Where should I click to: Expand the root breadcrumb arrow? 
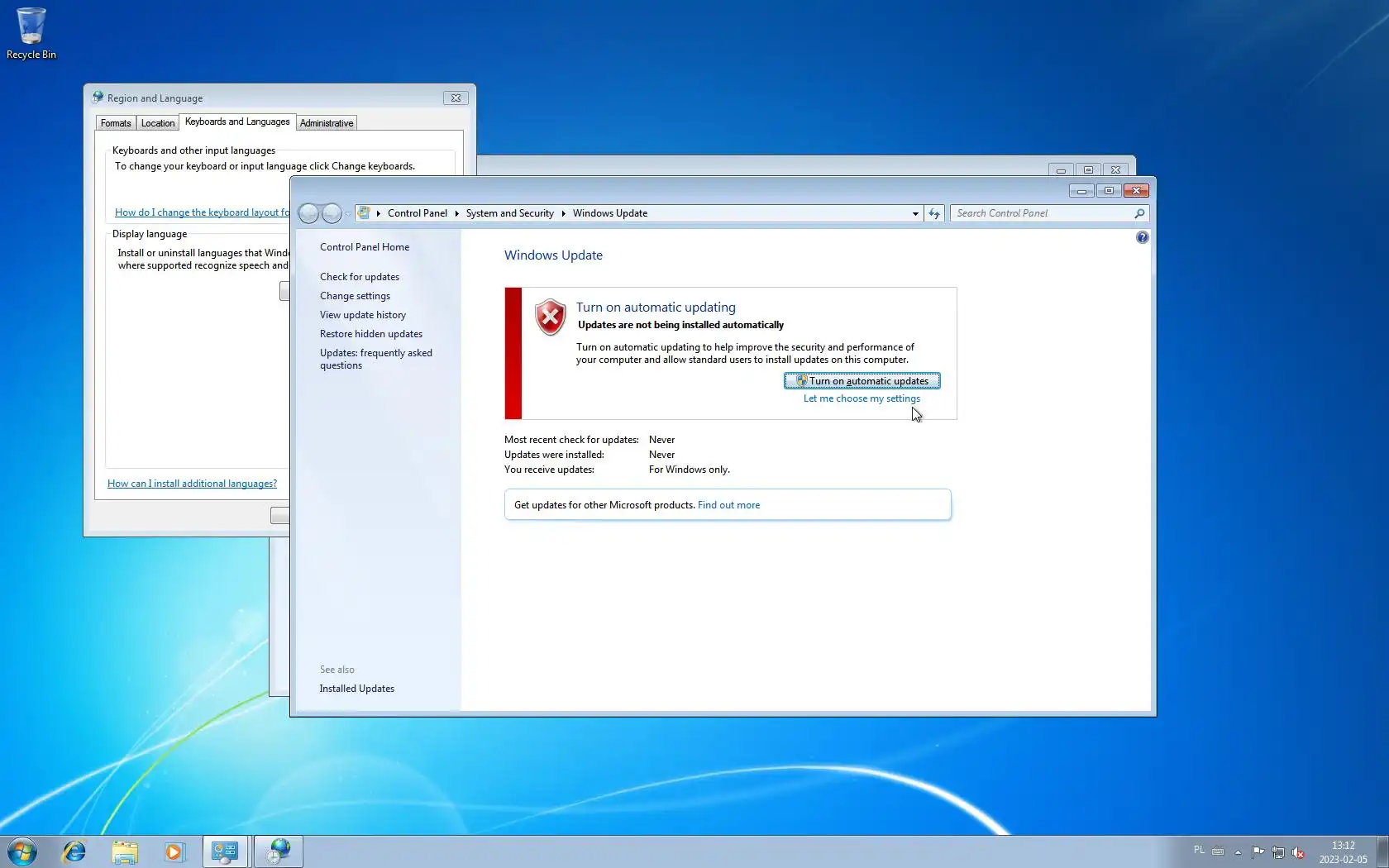click(379, 213)
